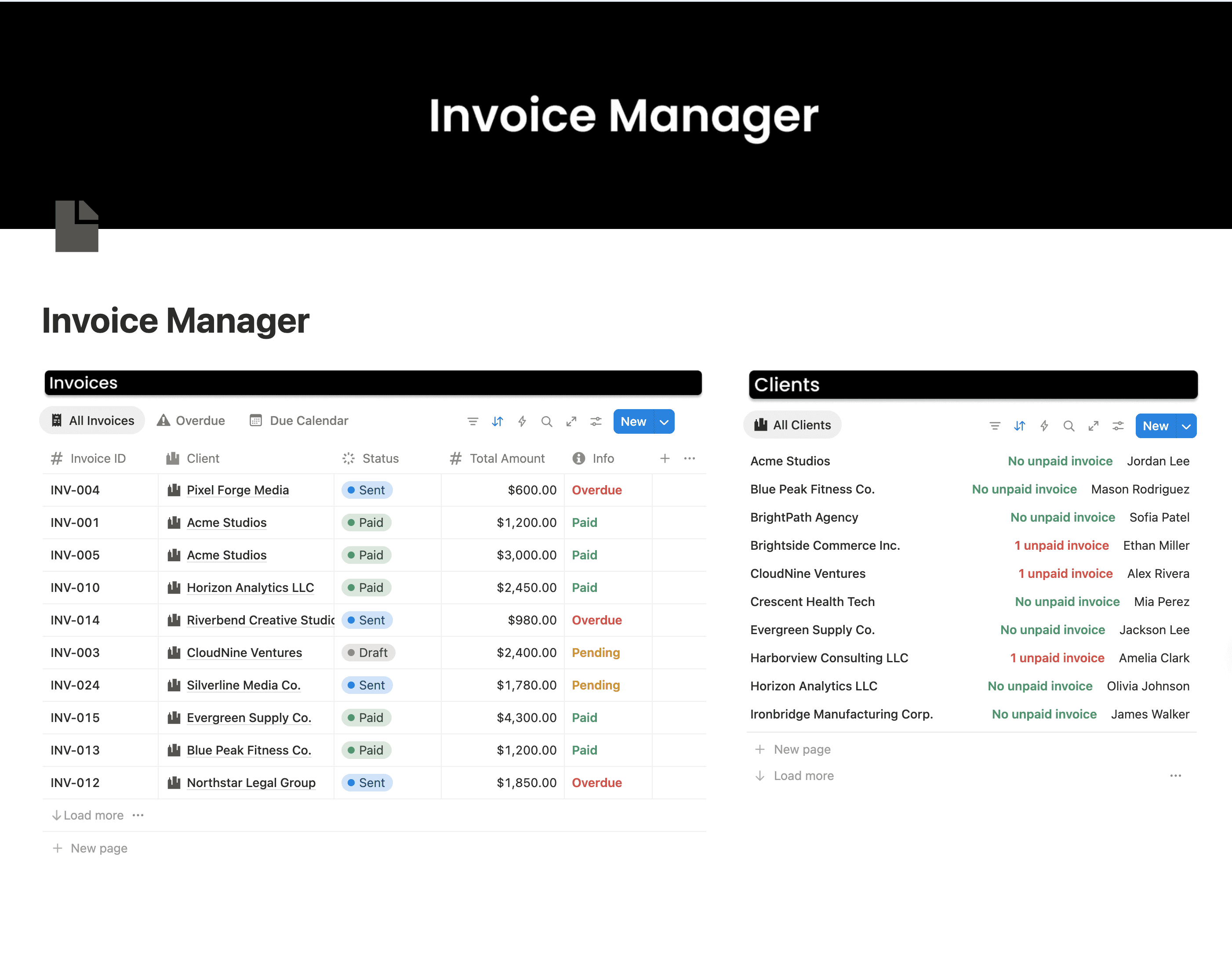Screen dimensions: 1232x958
Task: Open Invoices database in full page
Action: (x=571, y=421)
